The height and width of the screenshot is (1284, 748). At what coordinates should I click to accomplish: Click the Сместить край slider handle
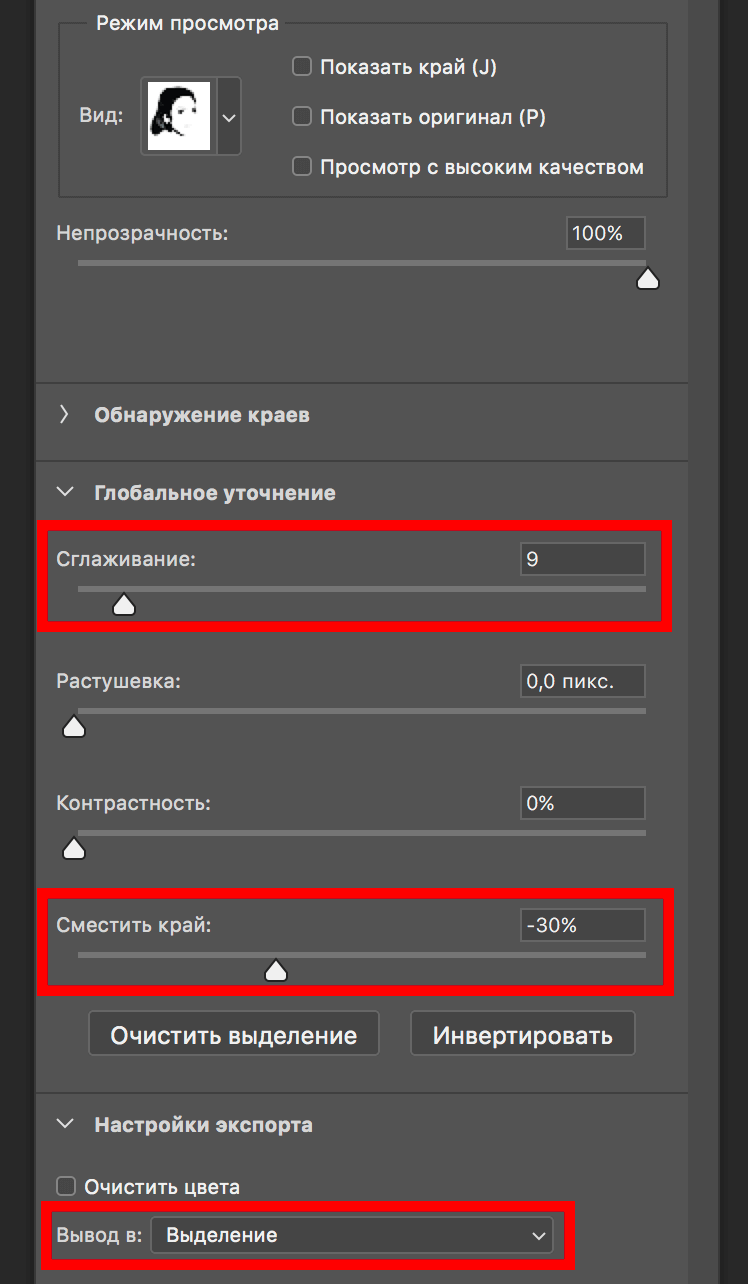coord(276,970)
